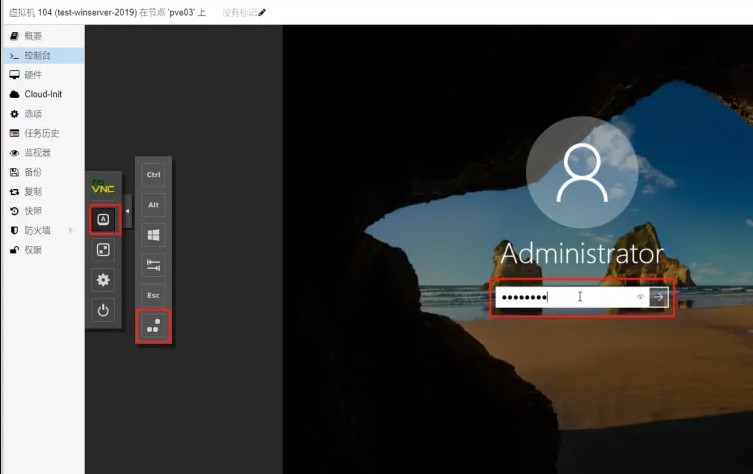The width and height of the screenshot is (753, 474).
Task: Send Ctrl+Alt+Del via noVNC button
Action: [x=153, y=326]
